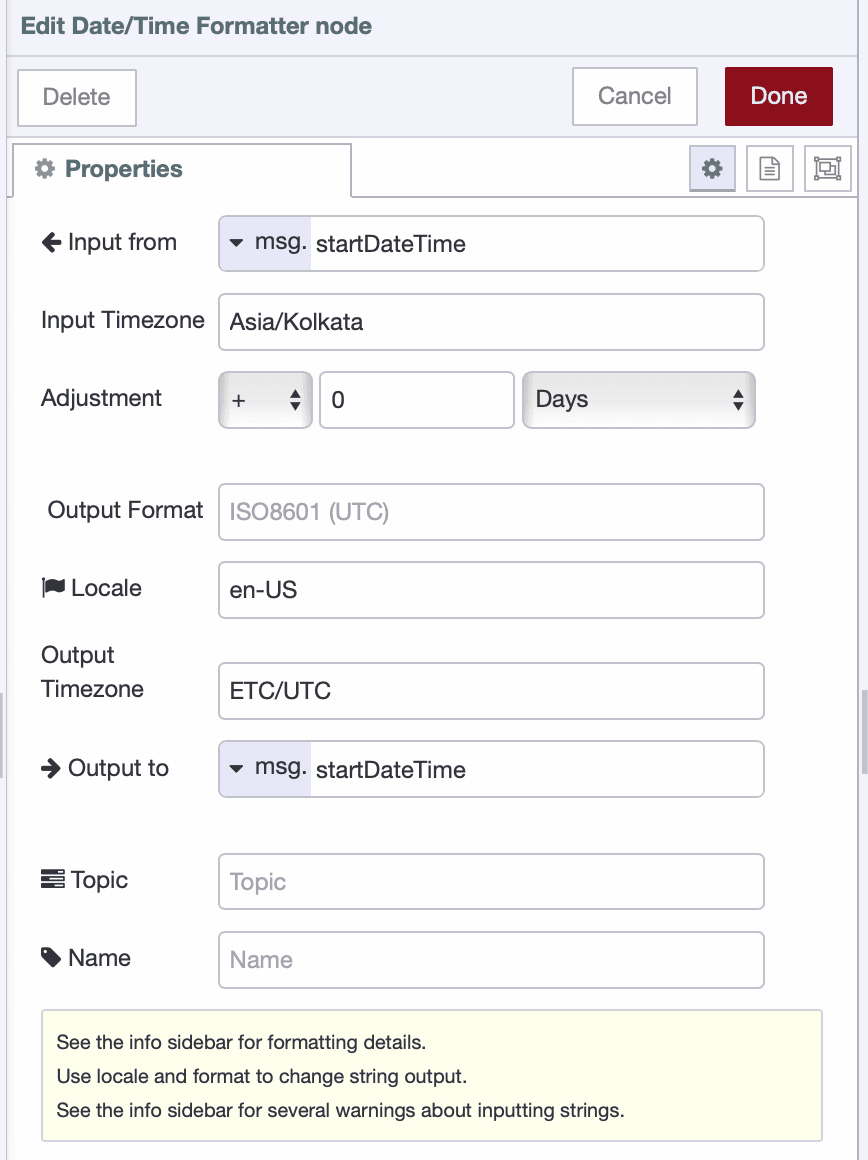Open the msg type dropdown for Output to
This screenshot has width=868, height=1160.
[x=265, y=769]
